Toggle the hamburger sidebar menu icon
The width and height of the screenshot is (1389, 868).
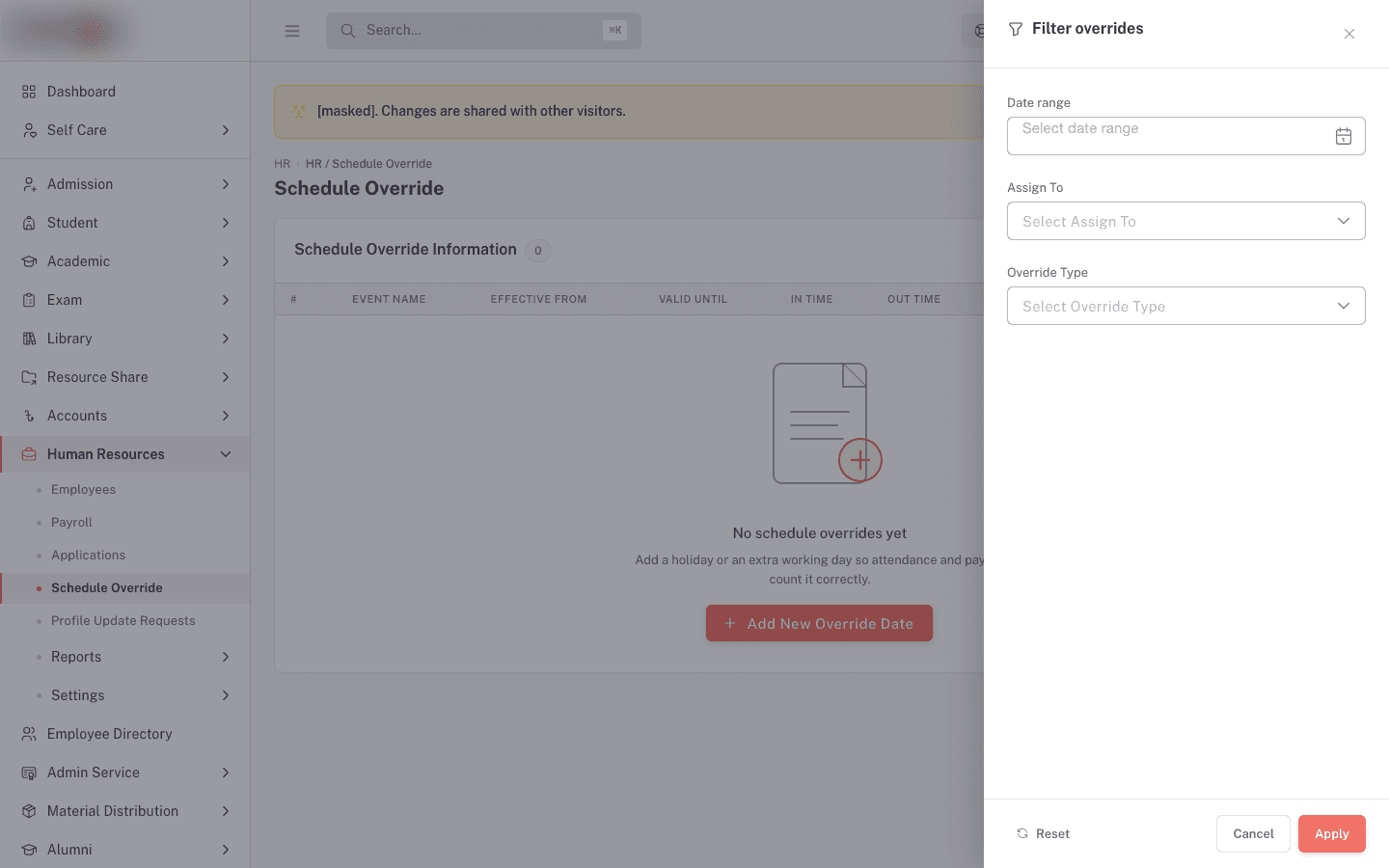(292, 31)
